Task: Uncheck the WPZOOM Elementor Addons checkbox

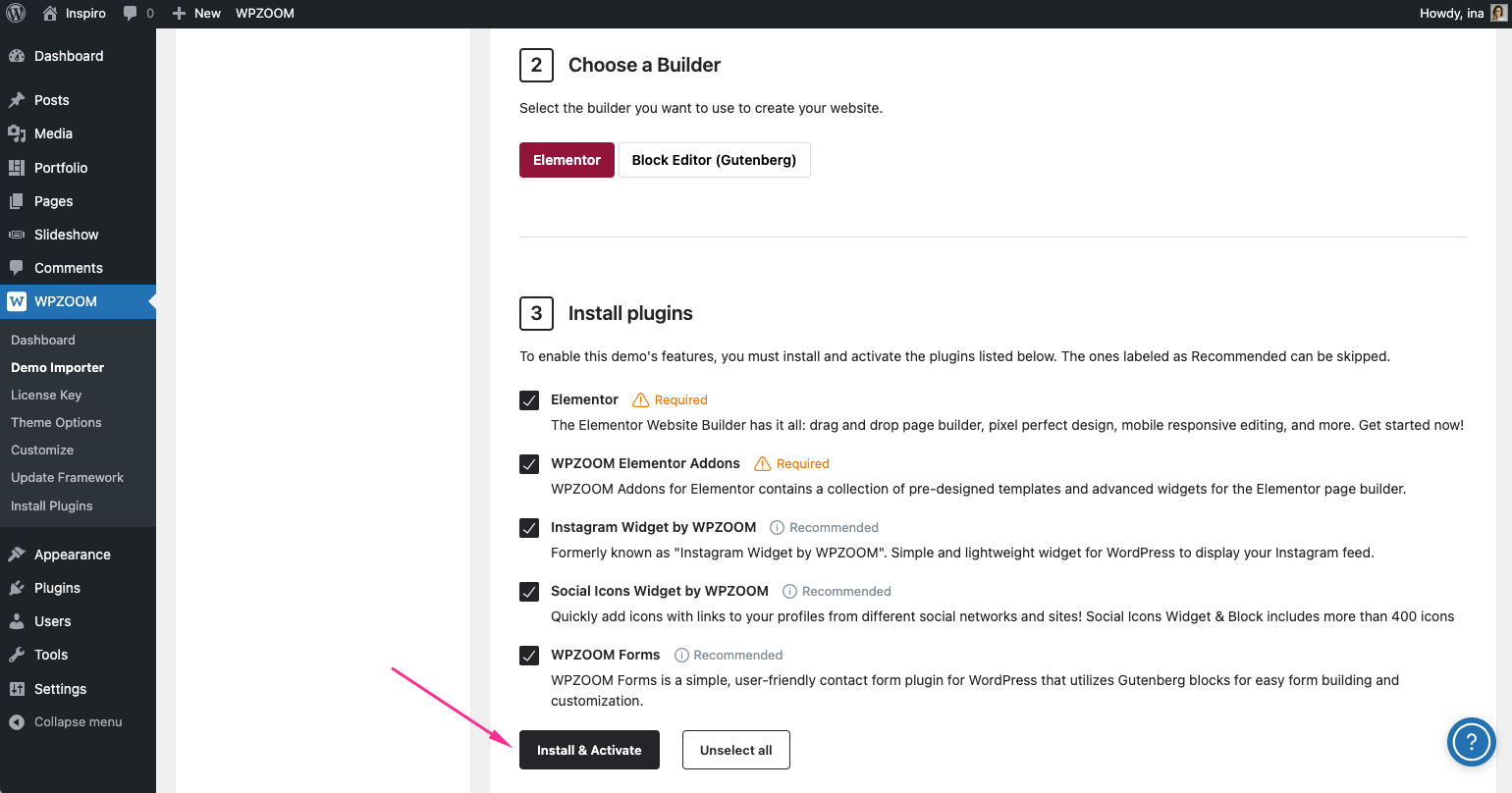Action: click(x=529, y=464)
